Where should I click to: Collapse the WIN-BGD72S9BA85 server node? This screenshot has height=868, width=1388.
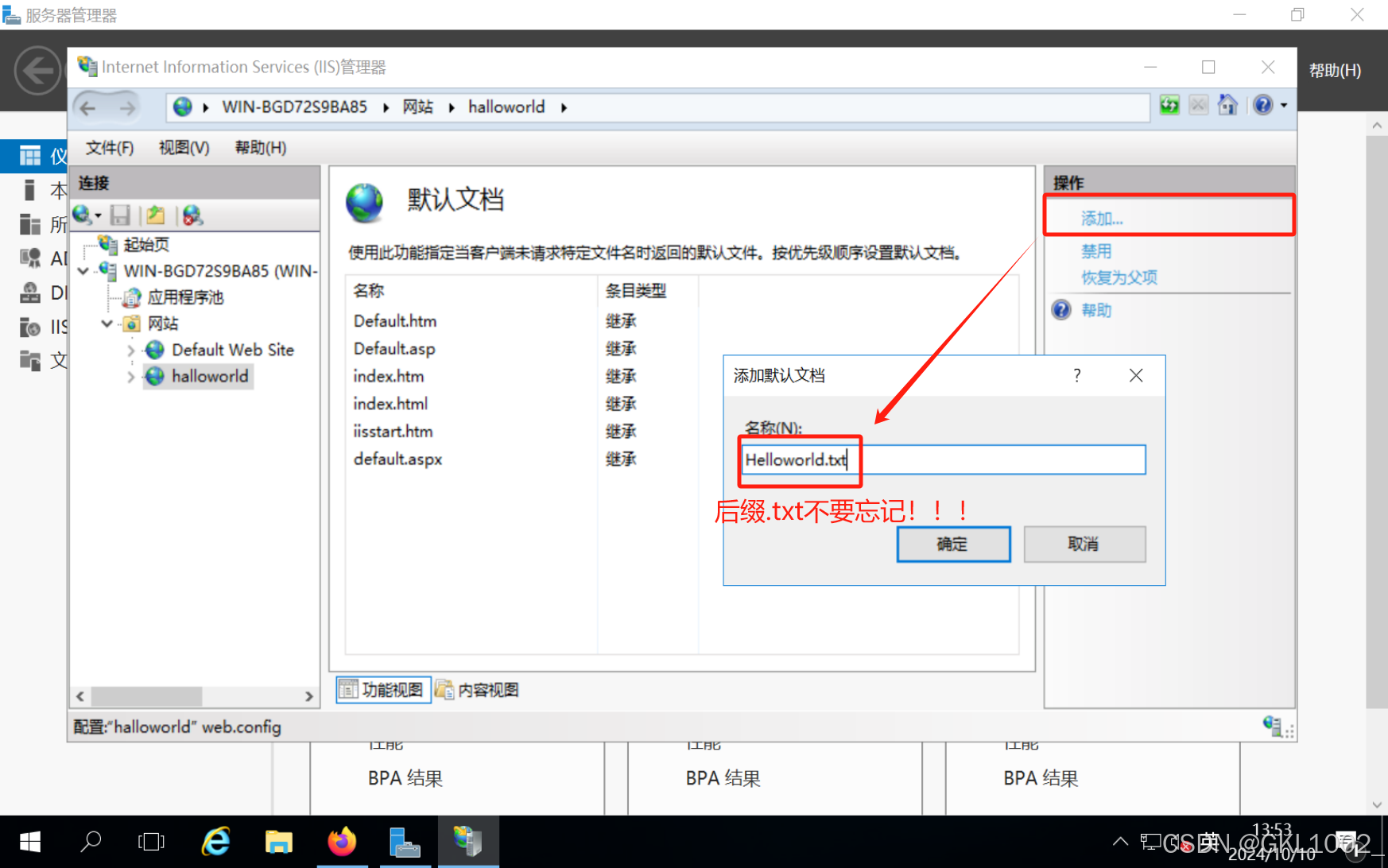point(83,271)
